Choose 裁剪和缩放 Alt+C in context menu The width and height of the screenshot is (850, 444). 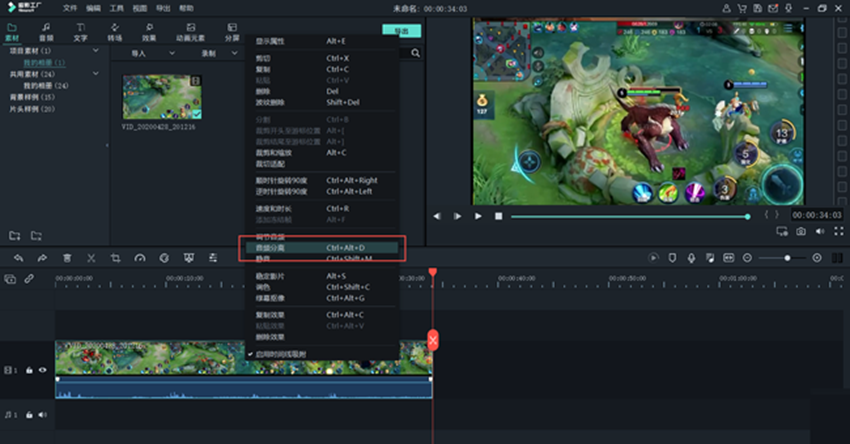pos(322,153)
